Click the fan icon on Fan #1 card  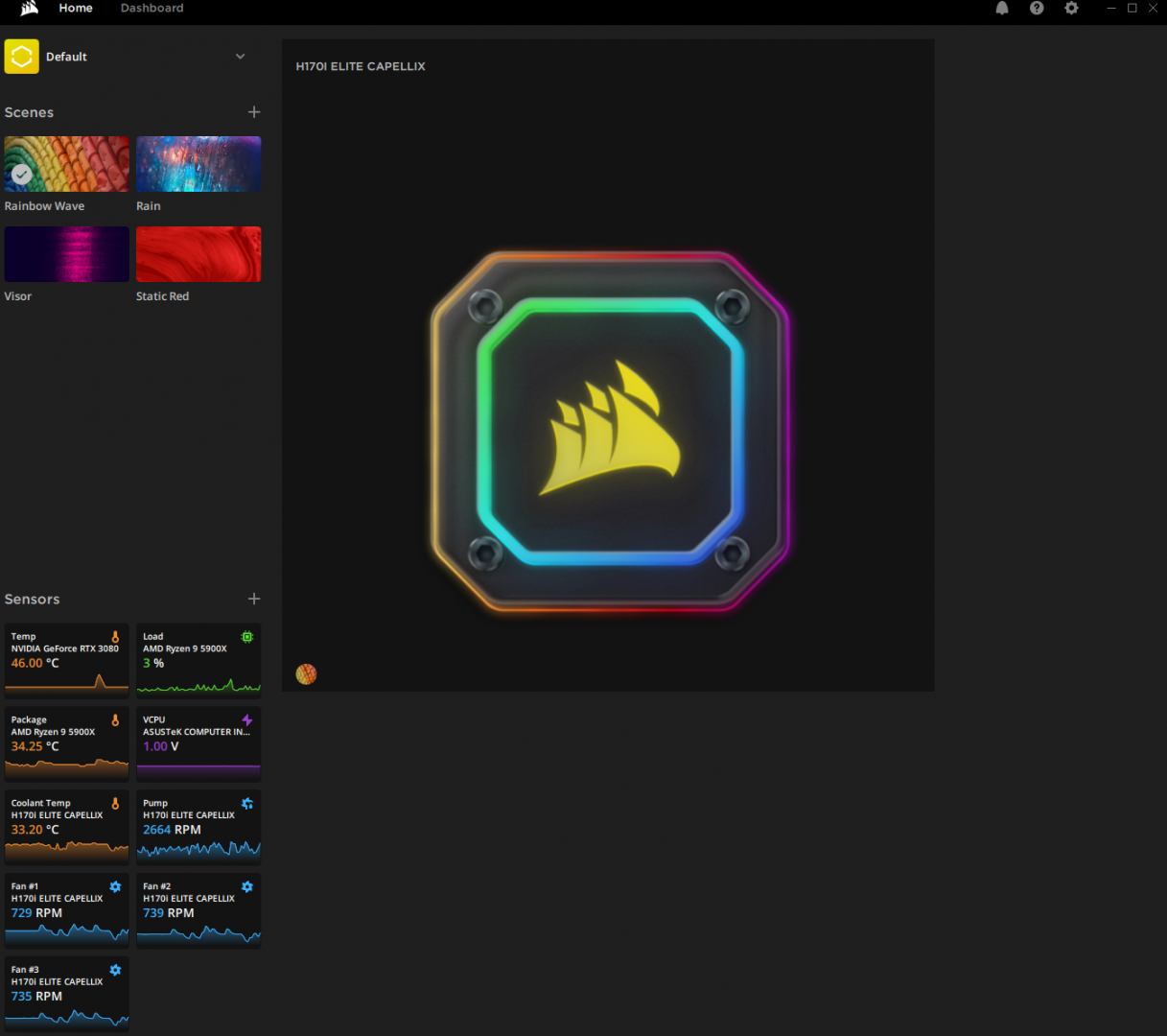tap(115, 887)
